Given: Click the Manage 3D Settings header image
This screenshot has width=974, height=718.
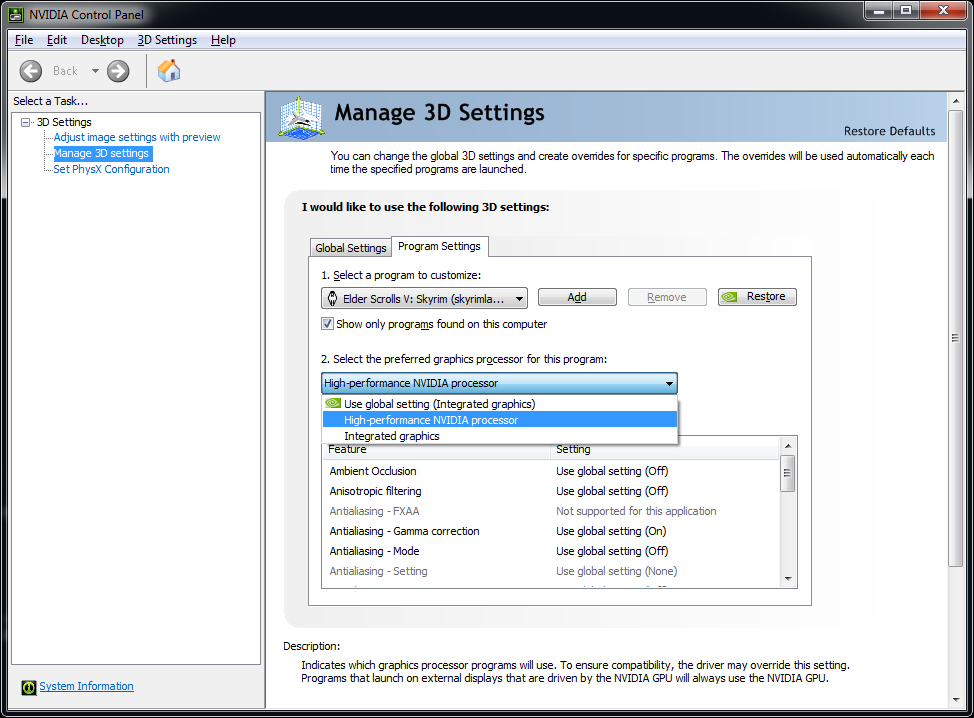Looking at the screenshot, I should coord(301,117).
